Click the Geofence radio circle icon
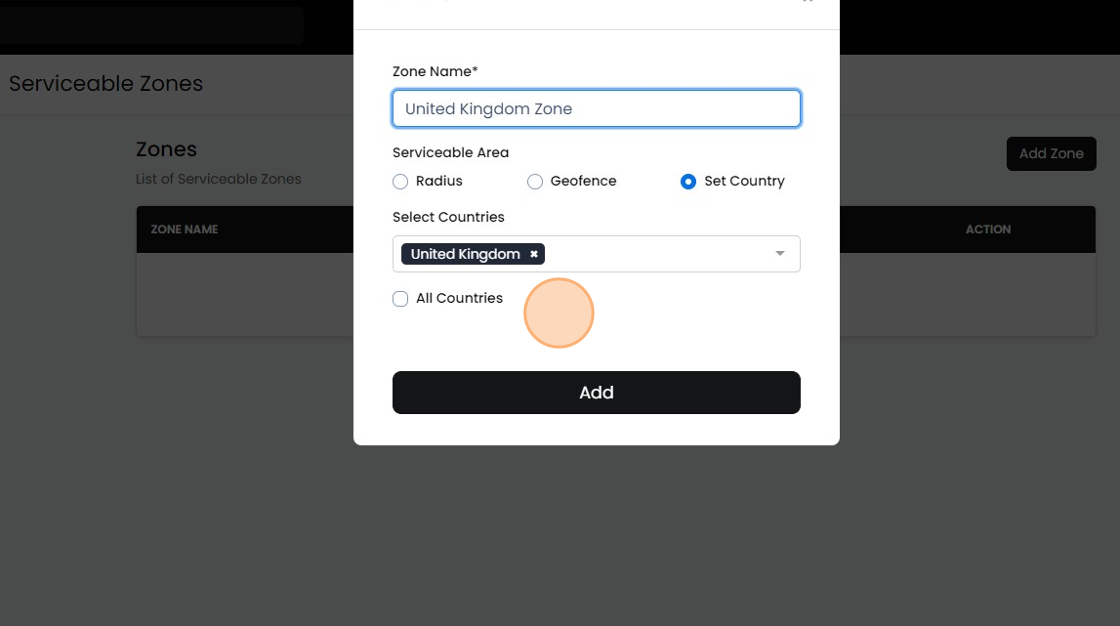 coord(535,182)
